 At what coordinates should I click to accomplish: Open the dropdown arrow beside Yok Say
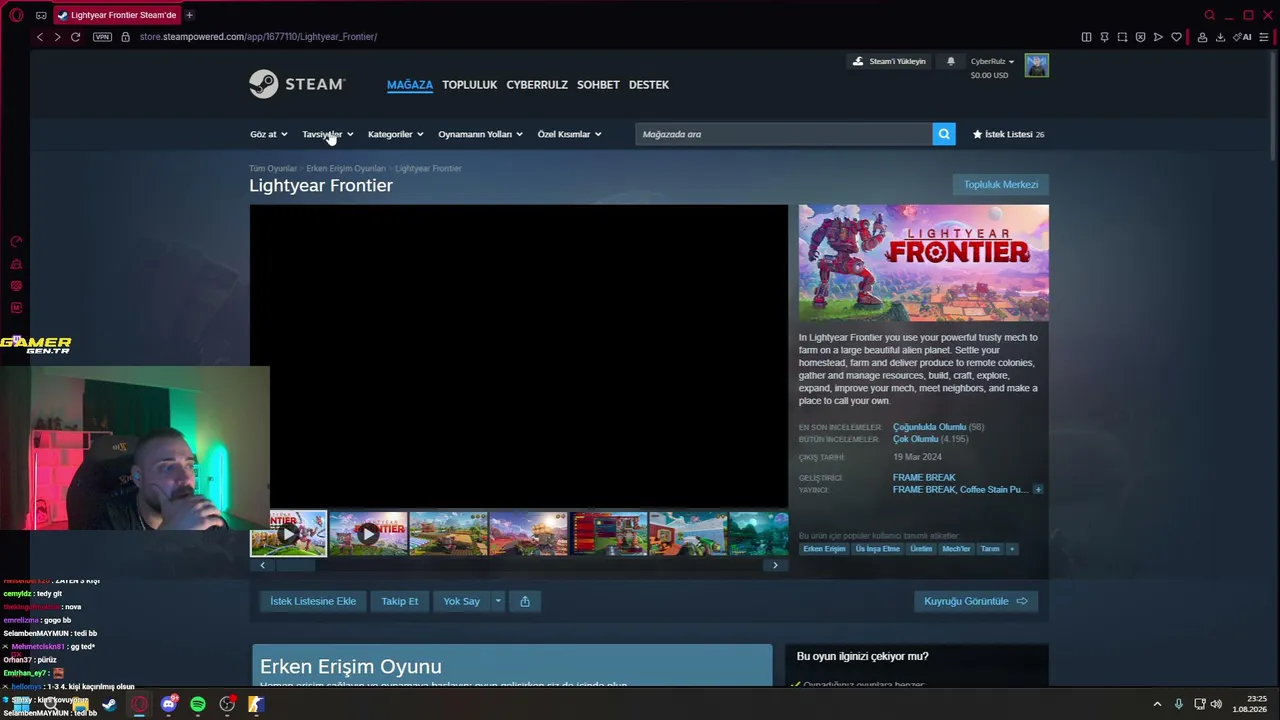coord(498,601)
